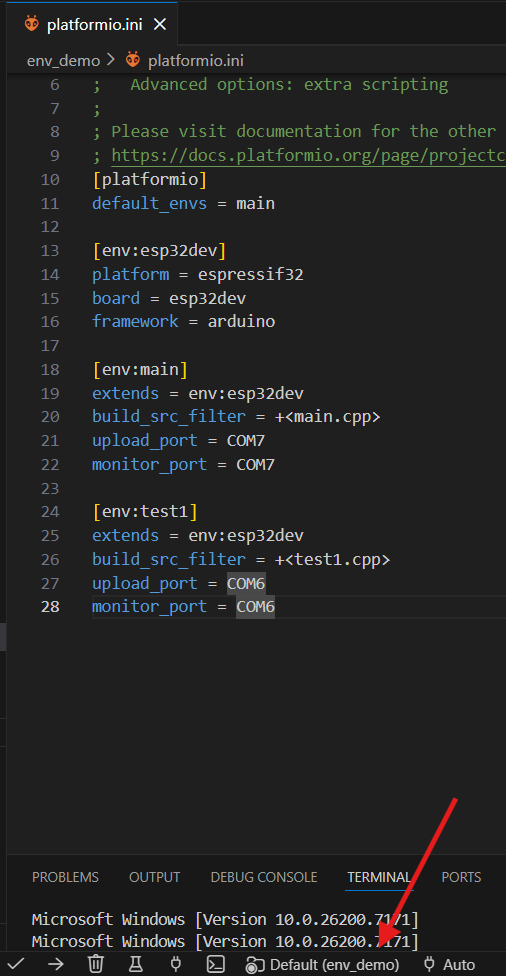Click line number 24 in the gutter
The image size is (506, 976).
[50, 512]
